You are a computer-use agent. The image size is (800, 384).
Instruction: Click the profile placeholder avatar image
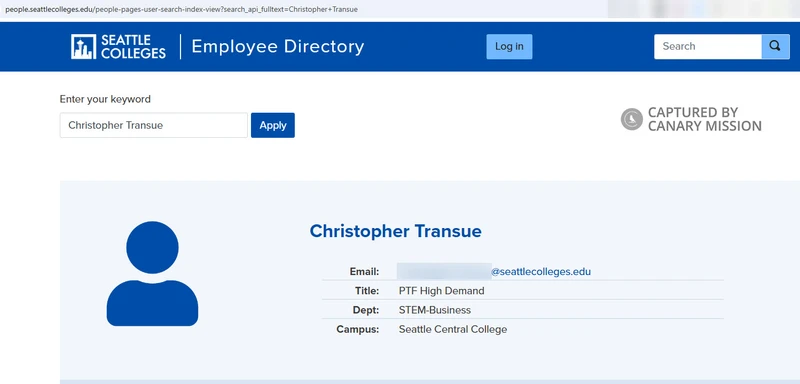[152, 274]
